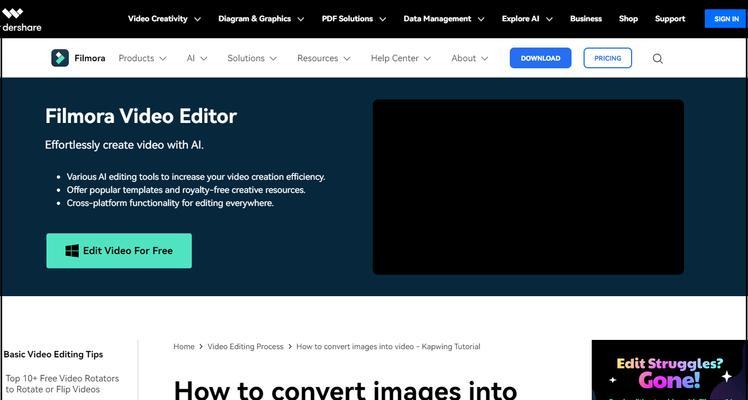The height and width of the screenshot is (400, 748).
Task: Click the Filmora brand name
Action: [x=90, y=58]
